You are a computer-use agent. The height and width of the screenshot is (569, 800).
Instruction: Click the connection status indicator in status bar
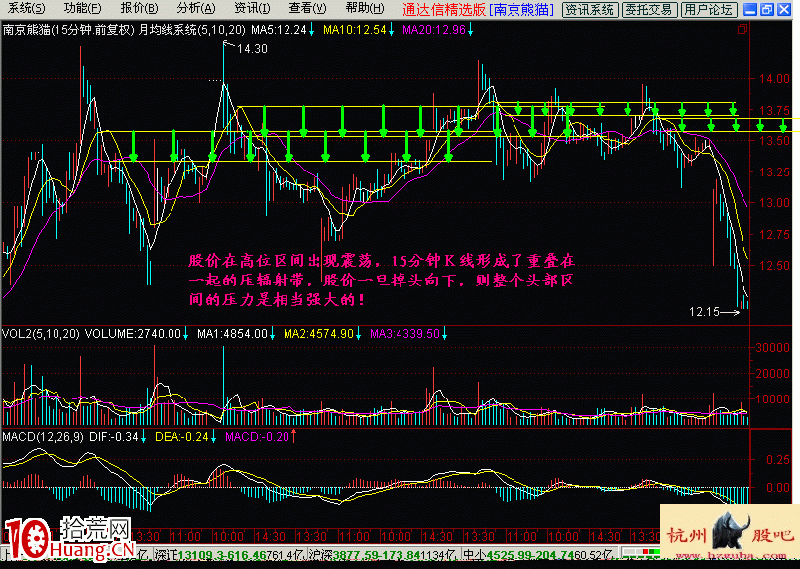point(642,554)
